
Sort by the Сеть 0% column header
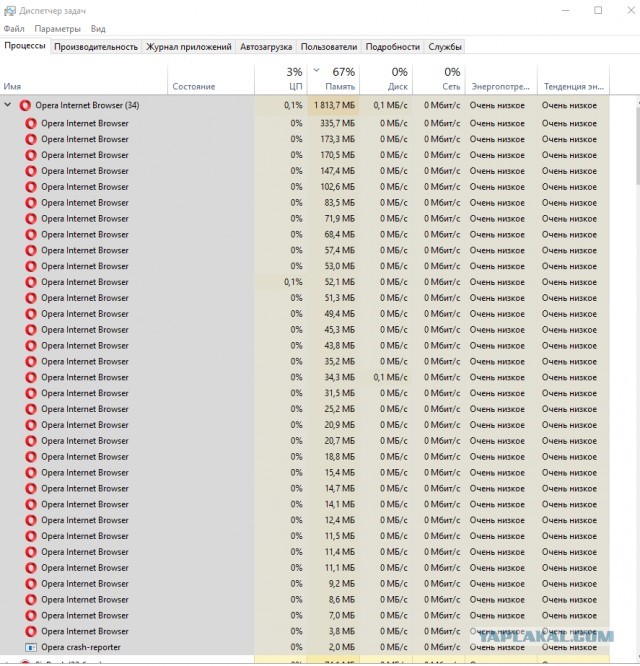coord(439,79)
